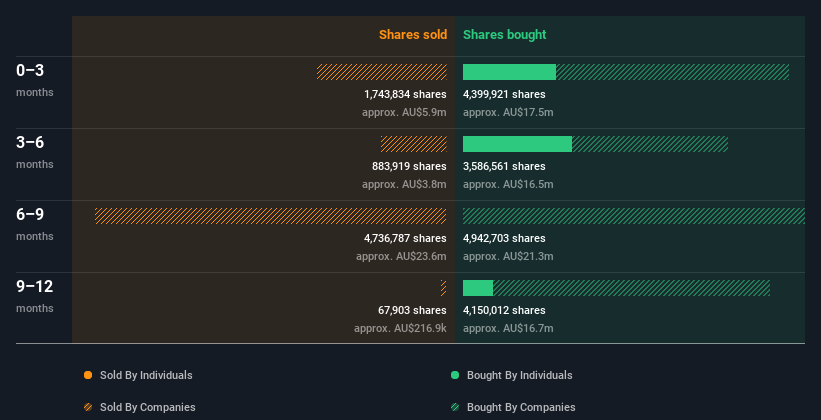Click the 9–12 months row label
This screenshot has height=420, width=821.
pyautogui.click(x=35, y=296)
